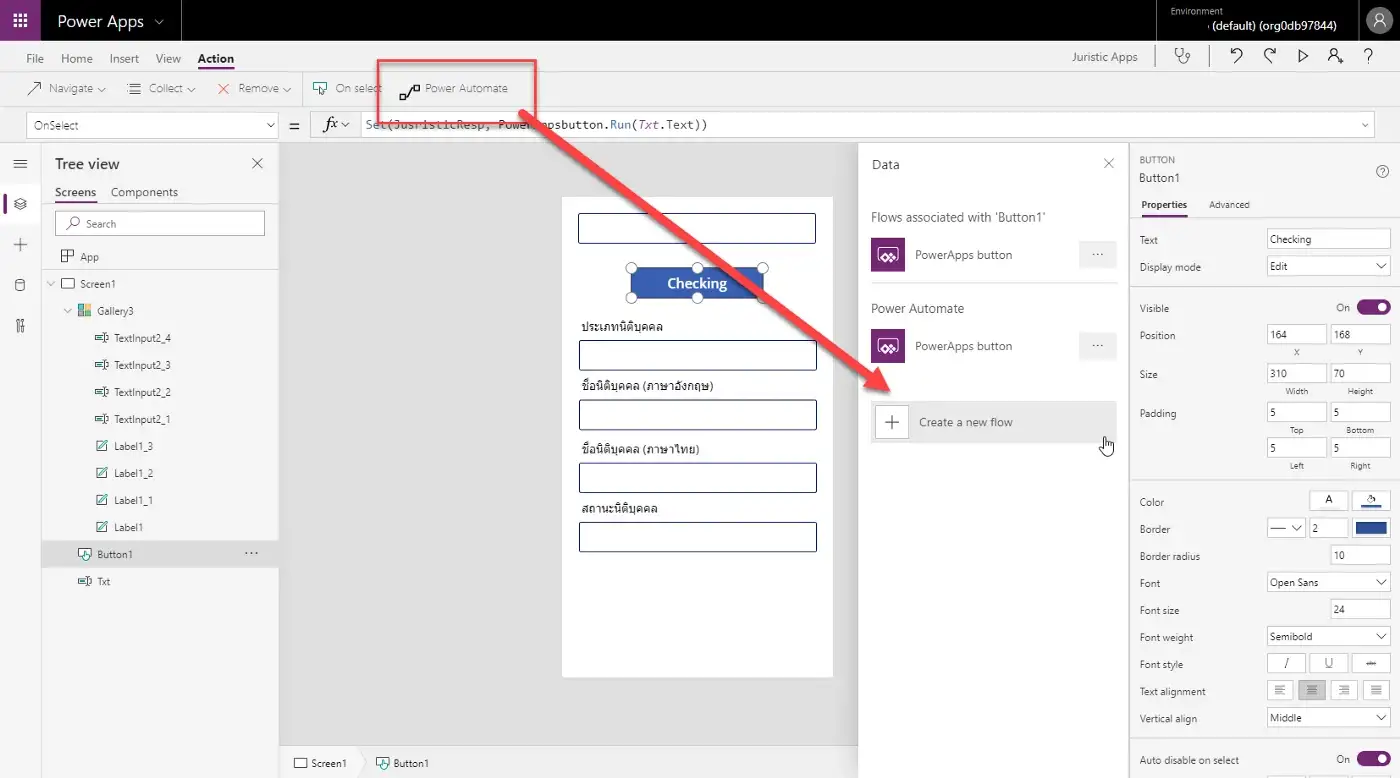Select Screen1 in the breadcrumb bar
Screen dimensions: 1400x778
(x=320, y=763)
